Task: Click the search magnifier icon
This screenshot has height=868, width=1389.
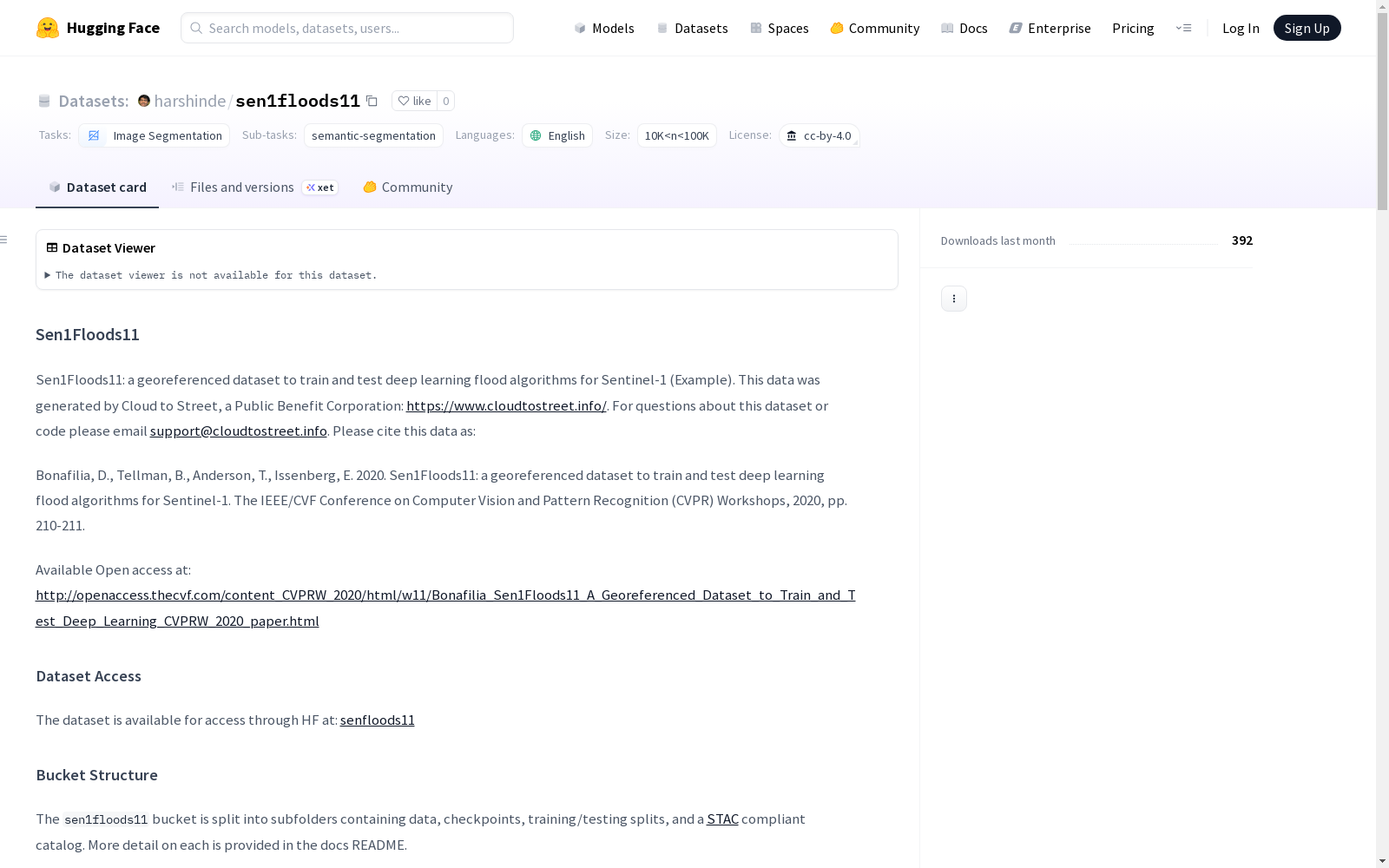Action: point(196,28)
